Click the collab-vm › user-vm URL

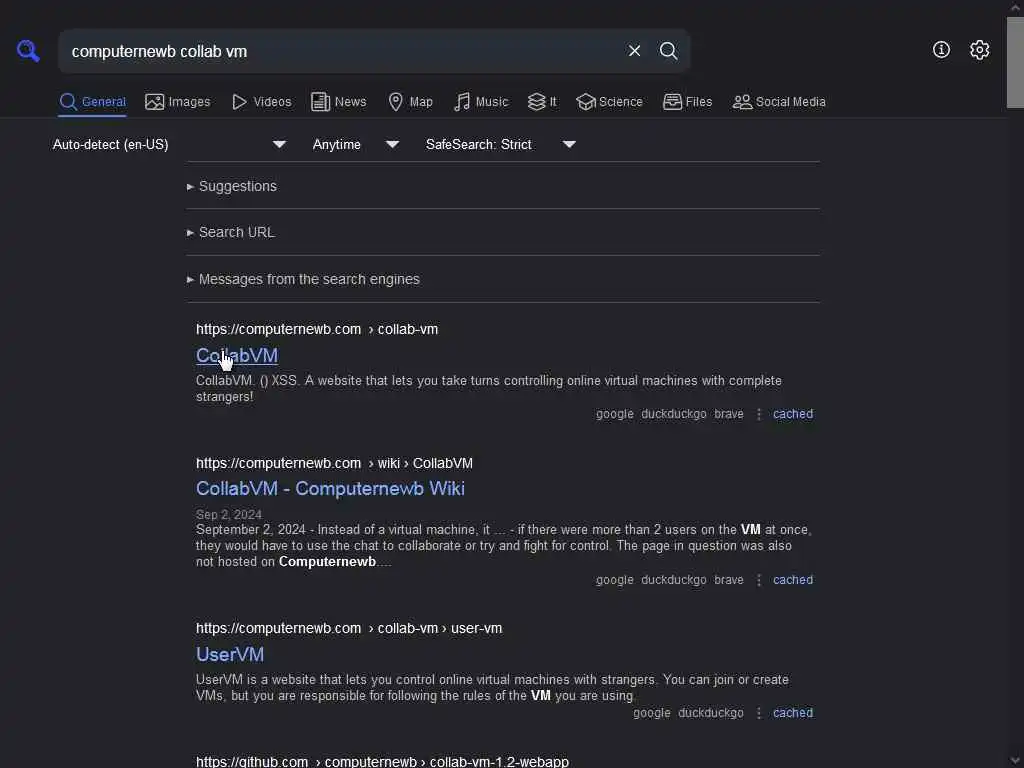(349, 628)
